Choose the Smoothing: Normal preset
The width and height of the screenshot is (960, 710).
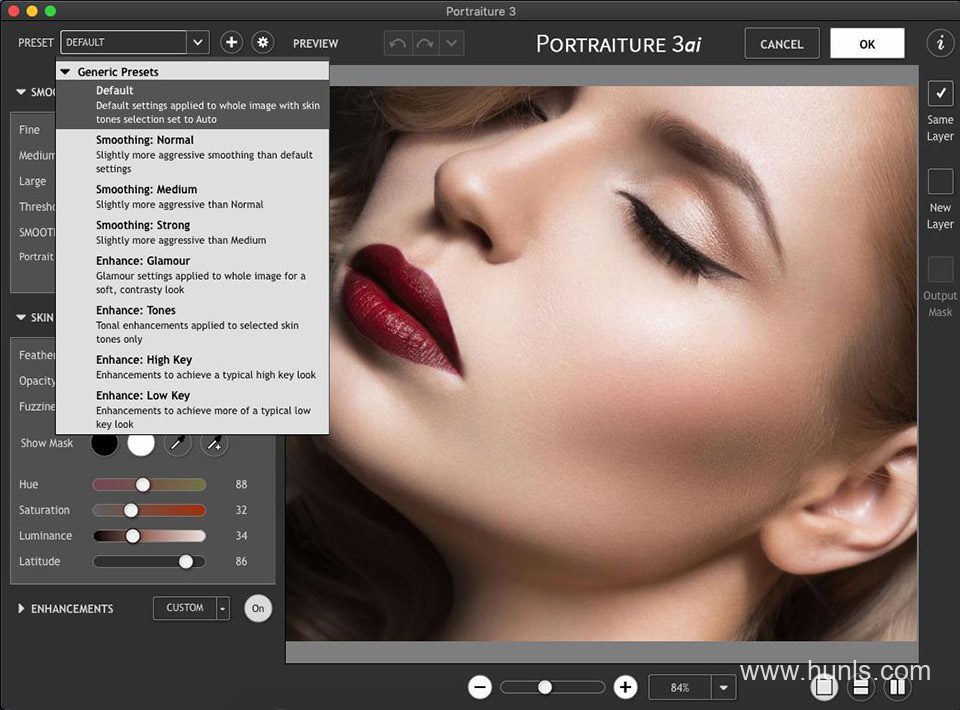[x=192, y=154]
